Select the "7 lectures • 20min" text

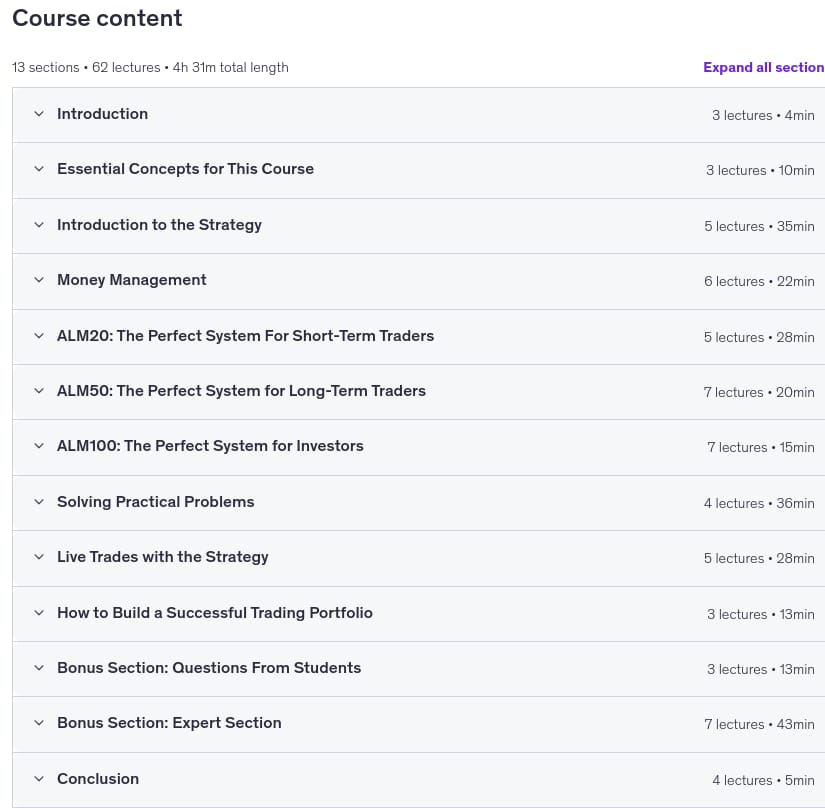759,392
